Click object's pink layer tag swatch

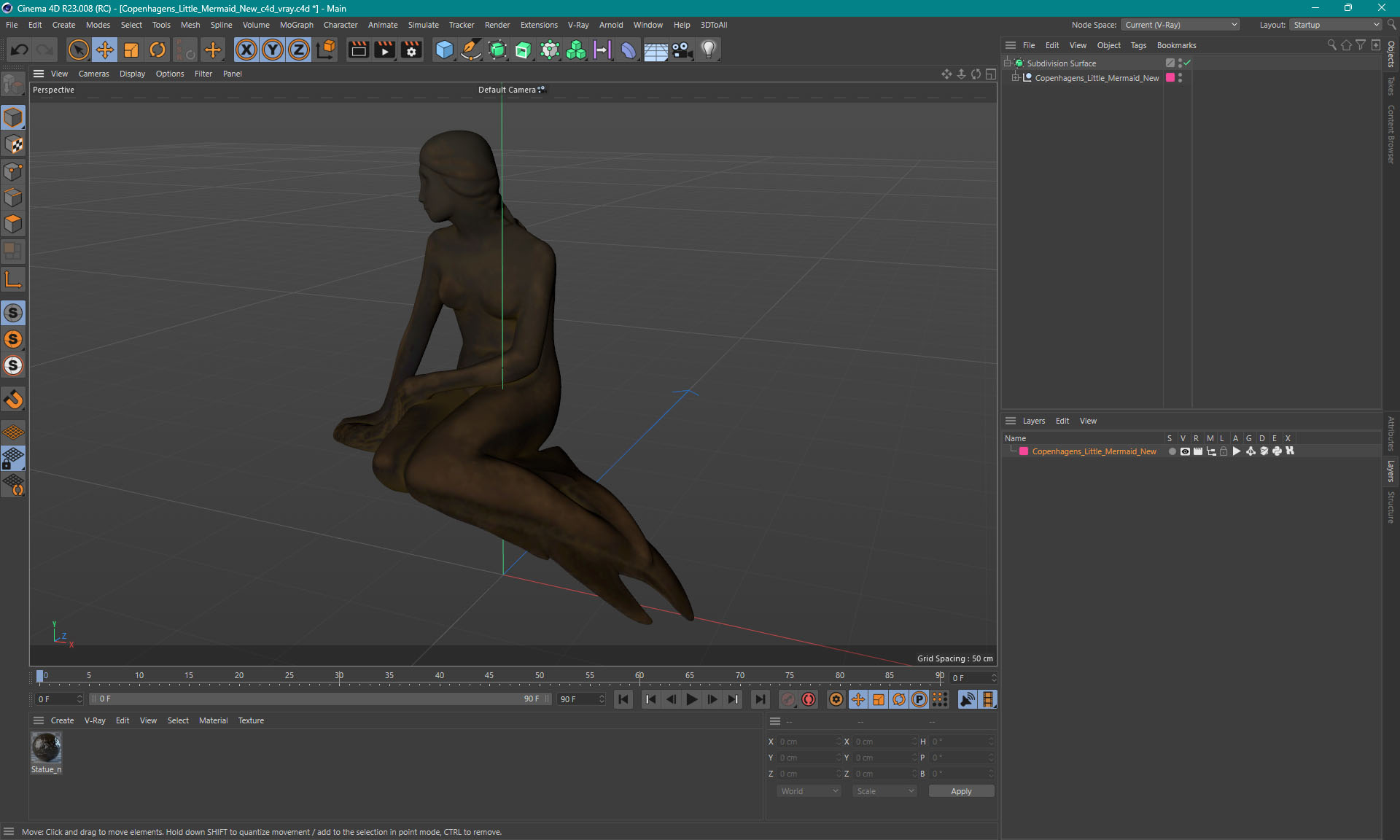[1170, 77]
